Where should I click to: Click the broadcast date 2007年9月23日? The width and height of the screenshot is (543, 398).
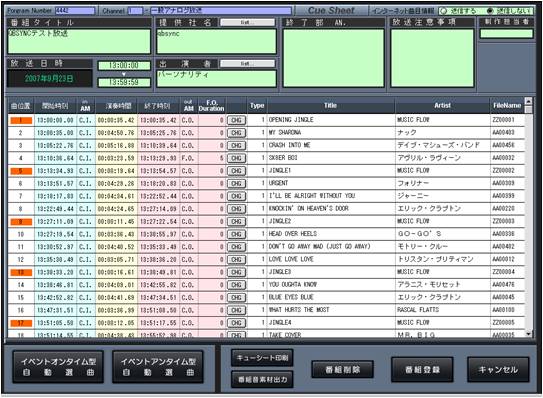coord(49,78)
